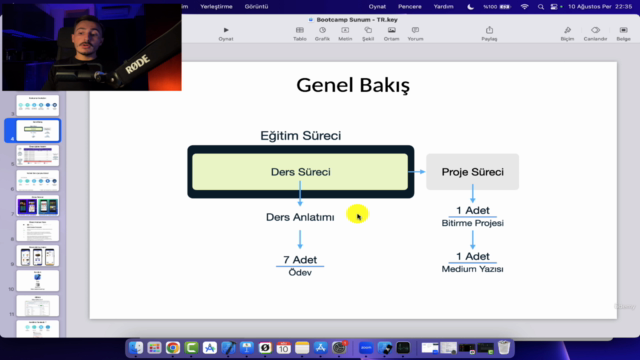Open the blue App Store Dock icon
This screenshot has height=360, width=640.
pos(320,348)
